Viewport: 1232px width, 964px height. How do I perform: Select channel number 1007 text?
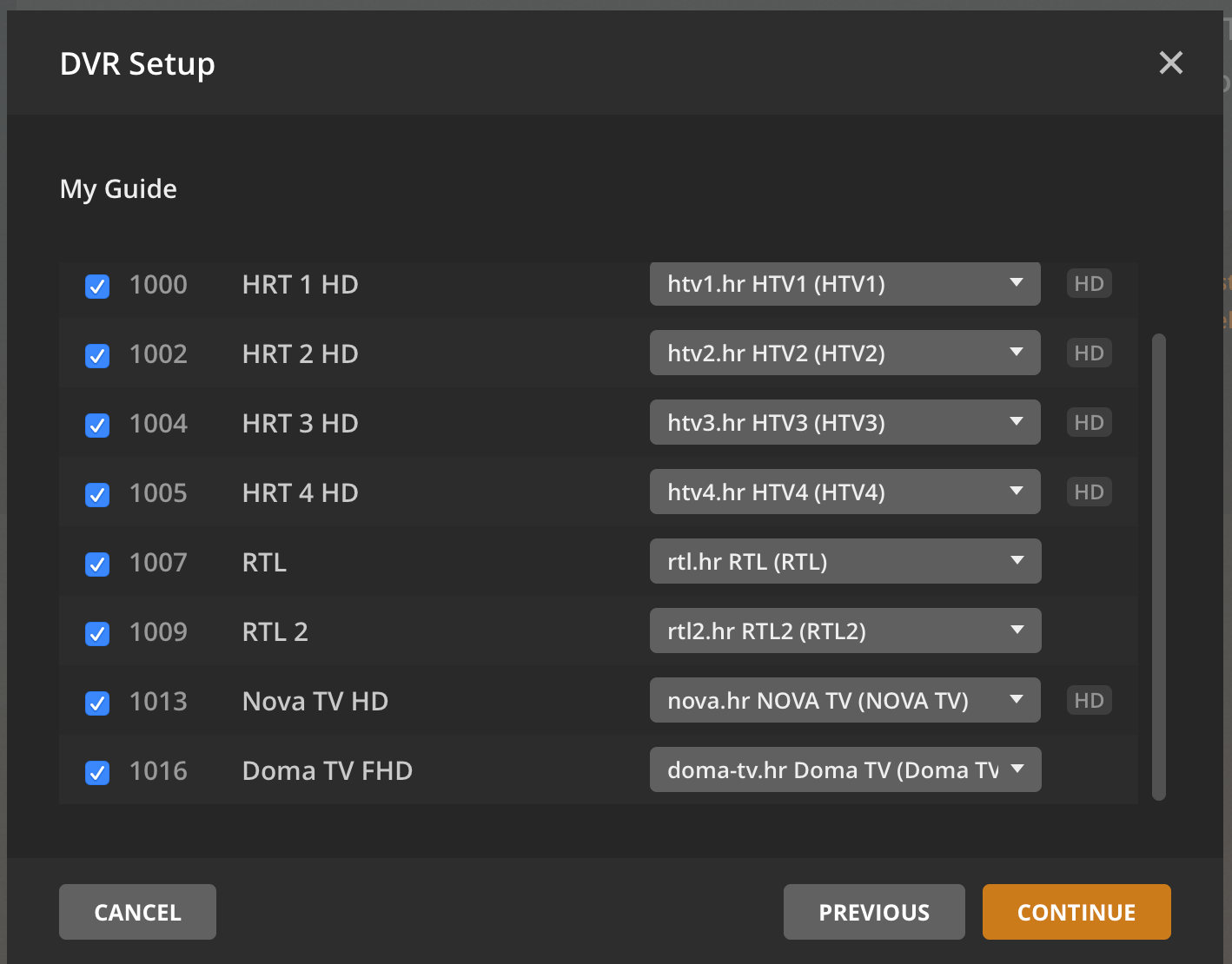(158, 563)
